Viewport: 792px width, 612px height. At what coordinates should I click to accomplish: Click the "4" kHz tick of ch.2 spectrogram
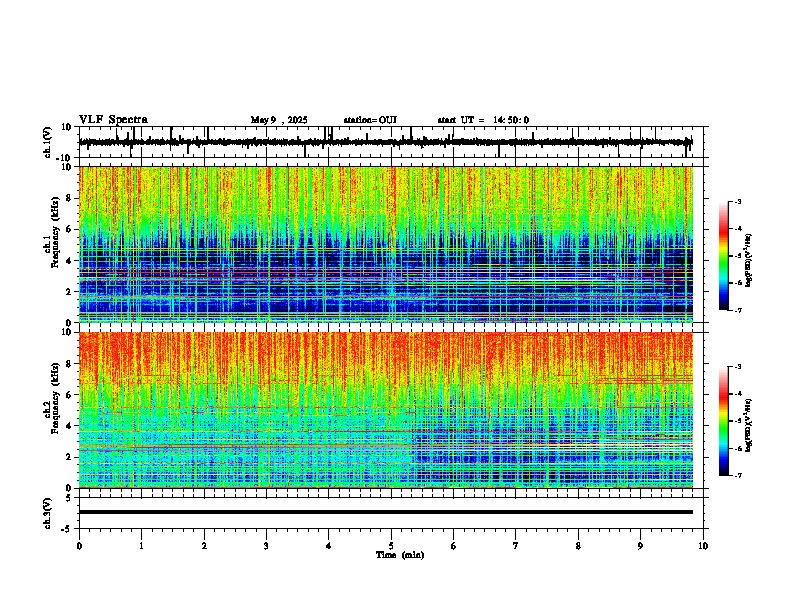pos(70,426)
